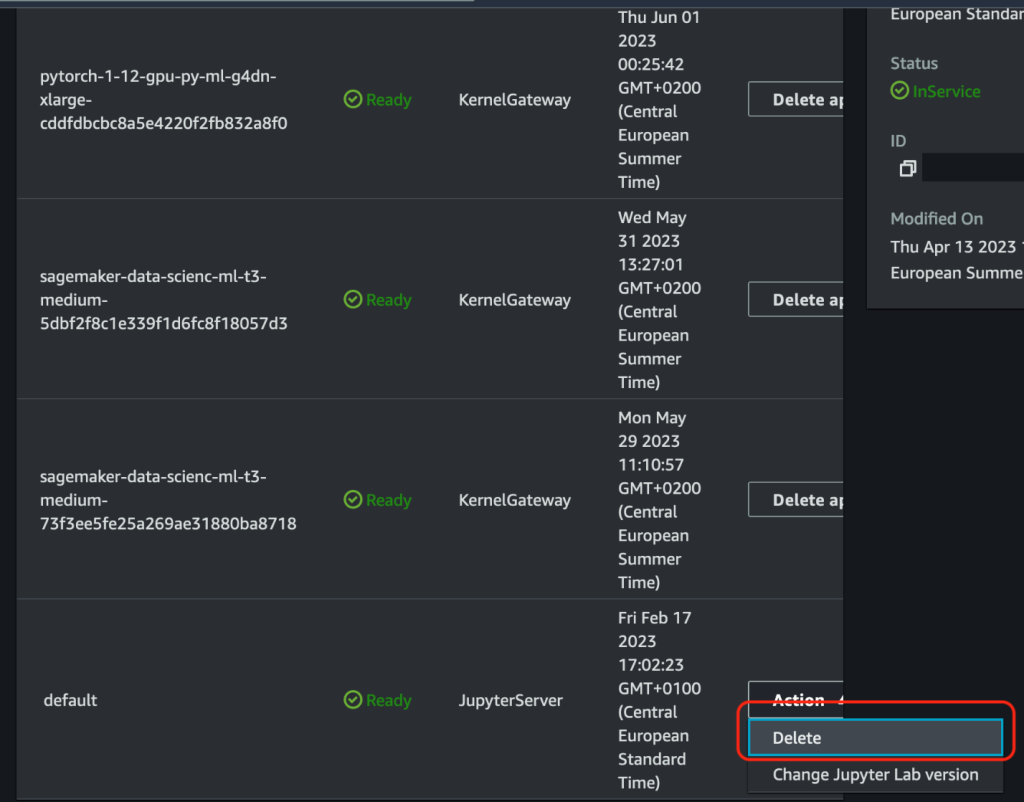This screenshot has height=802, width=1024.
Task: Click the InService status text
Action: pyautogui.click(x=946, y=91)
